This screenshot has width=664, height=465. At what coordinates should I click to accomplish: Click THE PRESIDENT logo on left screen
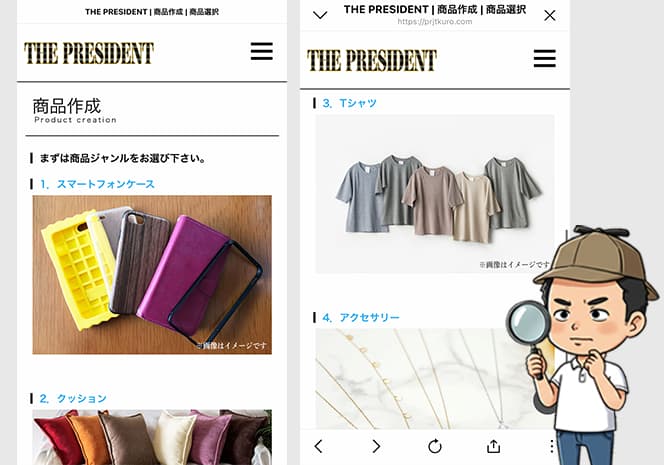tap(89, 53)
